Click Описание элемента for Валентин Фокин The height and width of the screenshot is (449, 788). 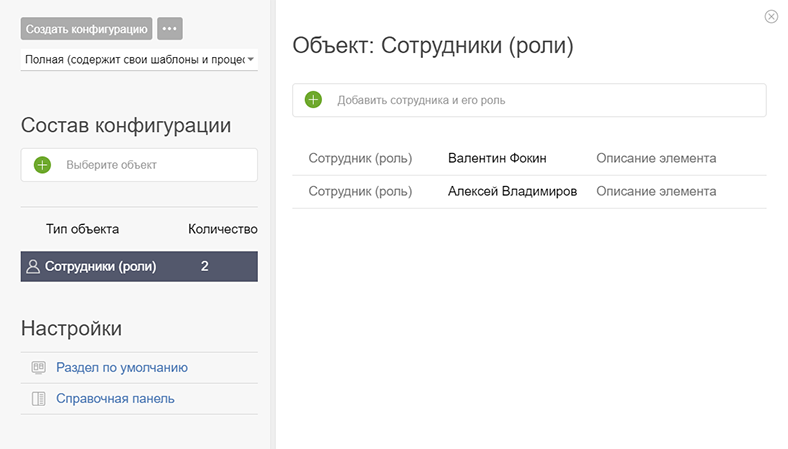(x=656, y=158)
